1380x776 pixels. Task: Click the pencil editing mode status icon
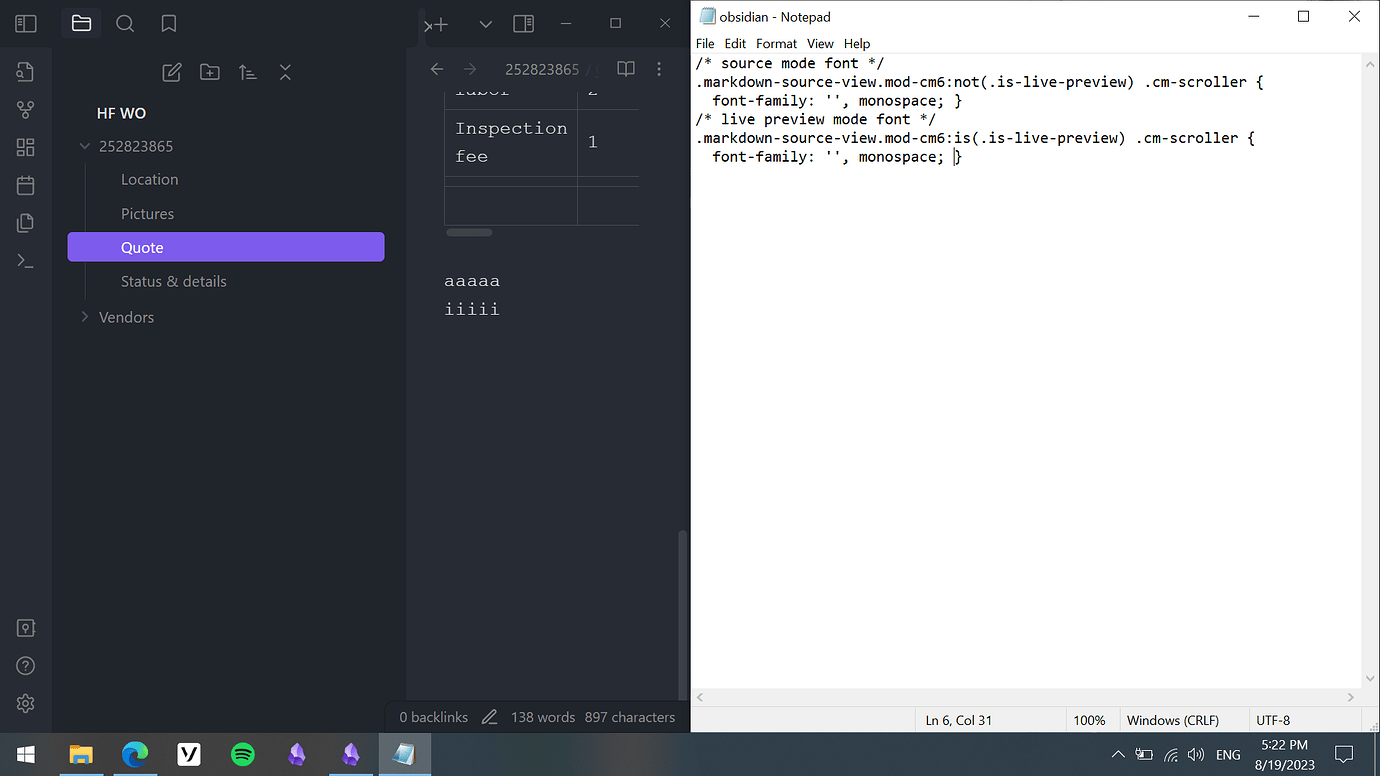pos(489,717)
